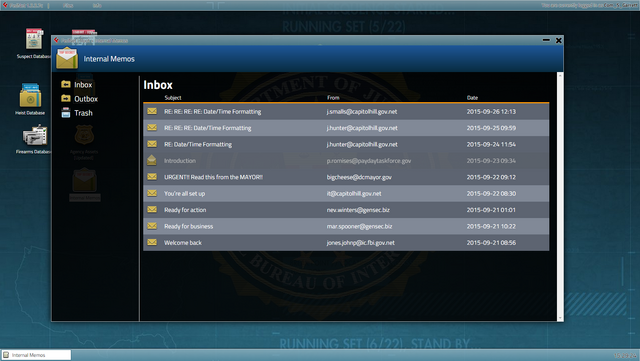The height and width of the screenshot is (361, 640).
Task: Open the Firearms Database desktop icon
Action: click(35, 136)
